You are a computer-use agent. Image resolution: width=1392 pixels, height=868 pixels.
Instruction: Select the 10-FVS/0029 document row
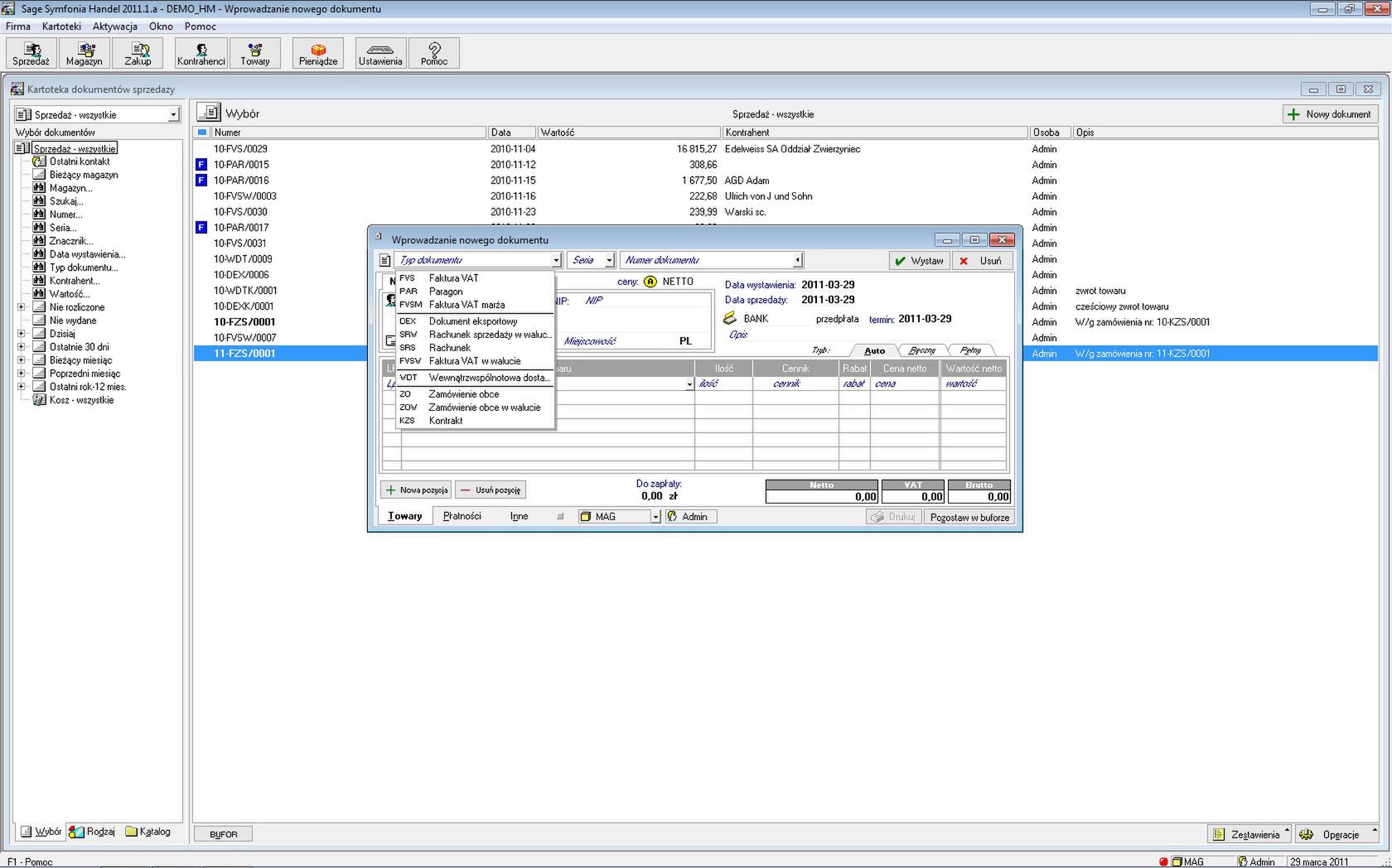pyautogui.click(x=785, y=149)
